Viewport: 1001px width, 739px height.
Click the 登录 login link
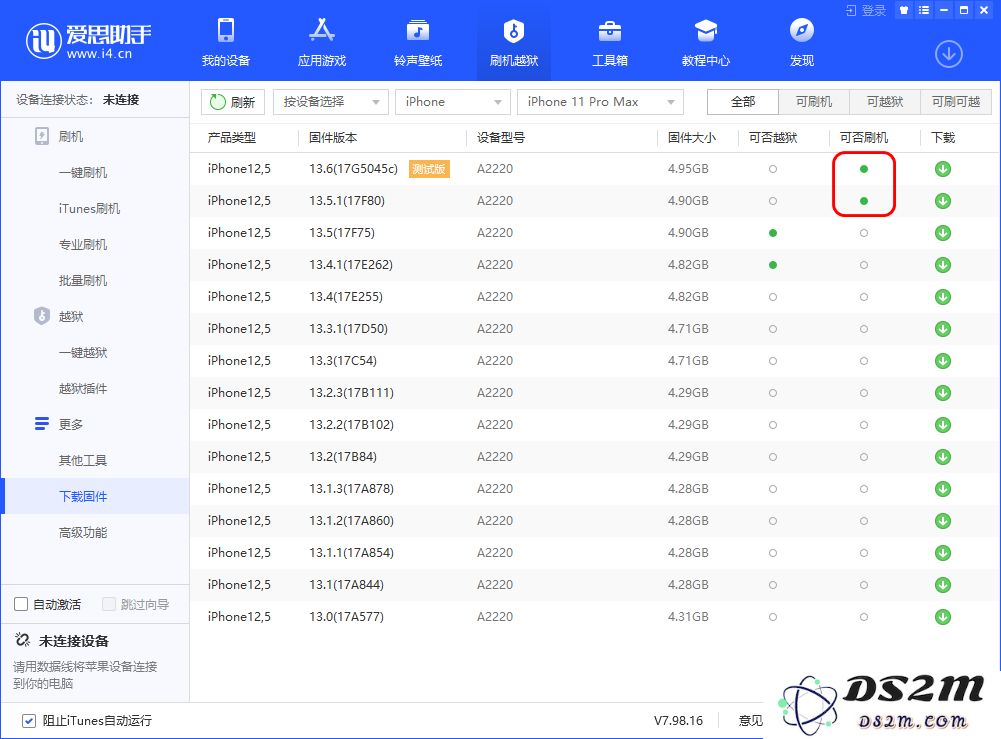[x=866, y=10]
